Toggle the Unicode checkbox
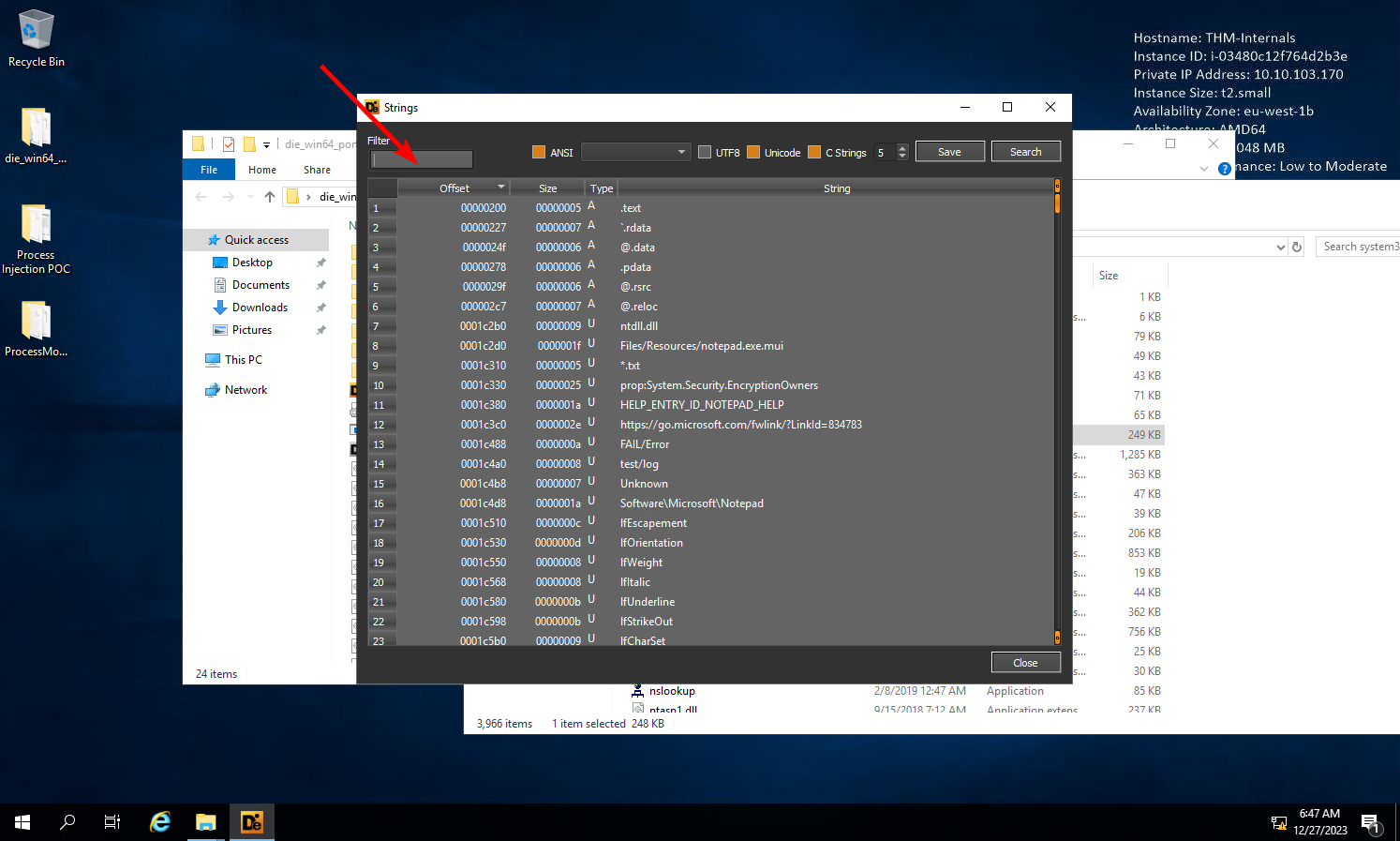Screen dimensions: 1400x841 click(x=753, y=152)
